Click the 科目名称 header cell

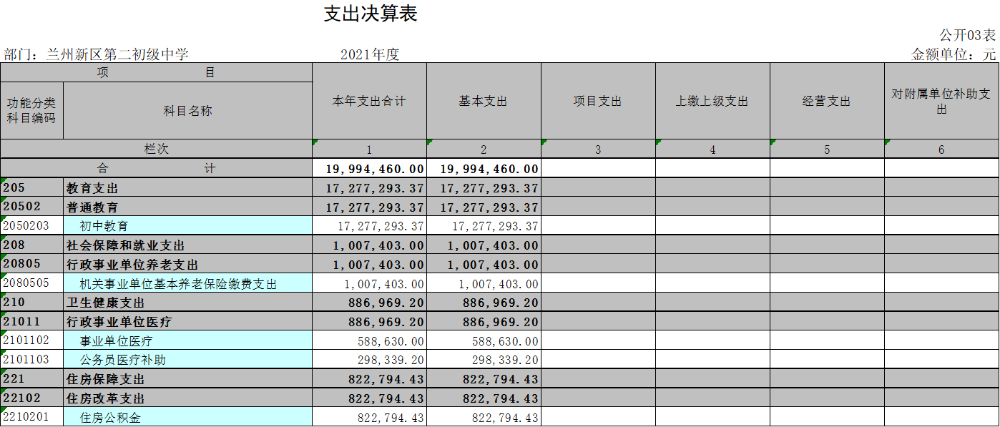coord(187,110)
